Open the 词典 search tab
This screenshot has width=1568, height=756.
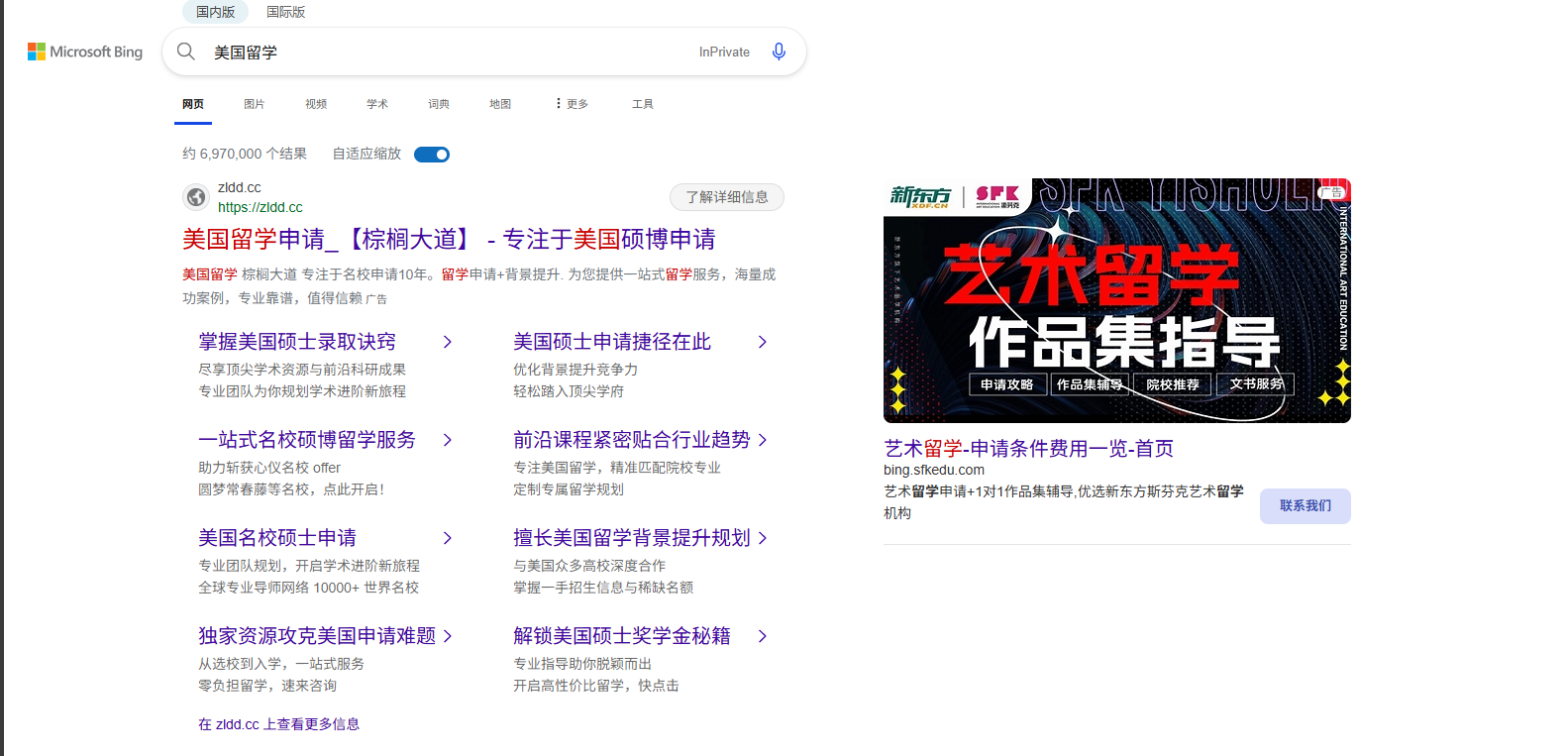(x=439, y=104)
